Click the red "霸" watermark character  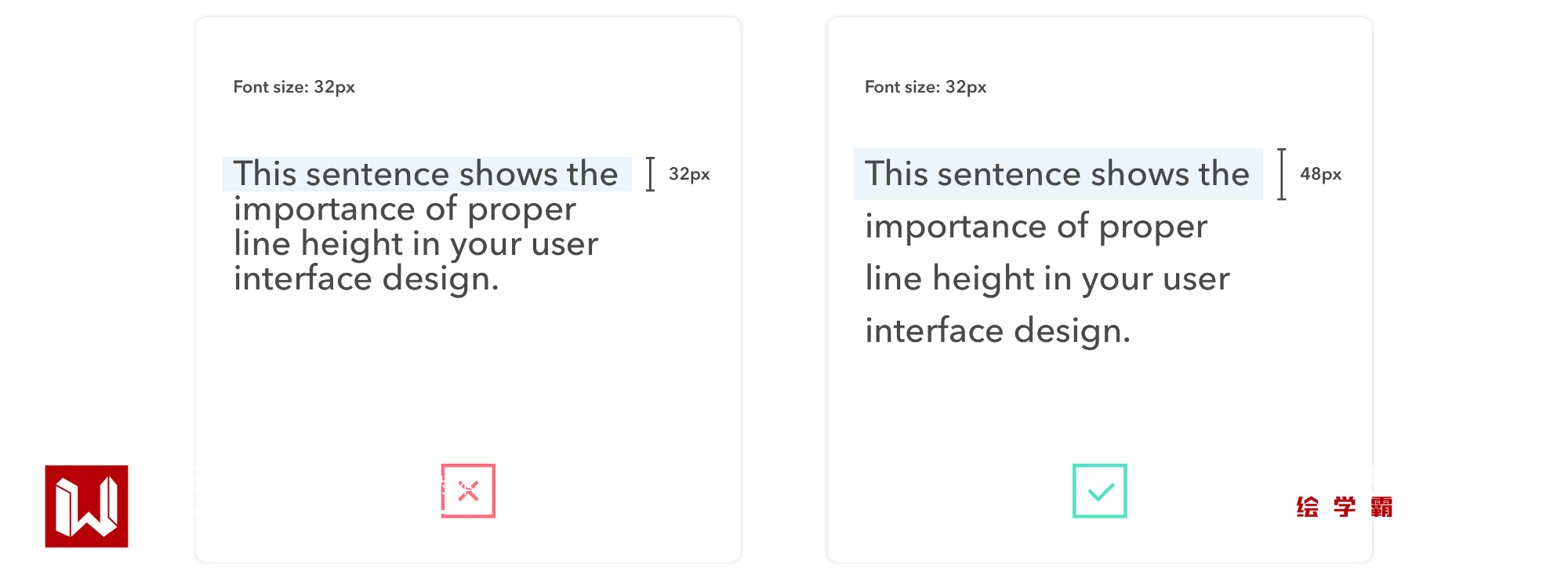[1381, 507]
